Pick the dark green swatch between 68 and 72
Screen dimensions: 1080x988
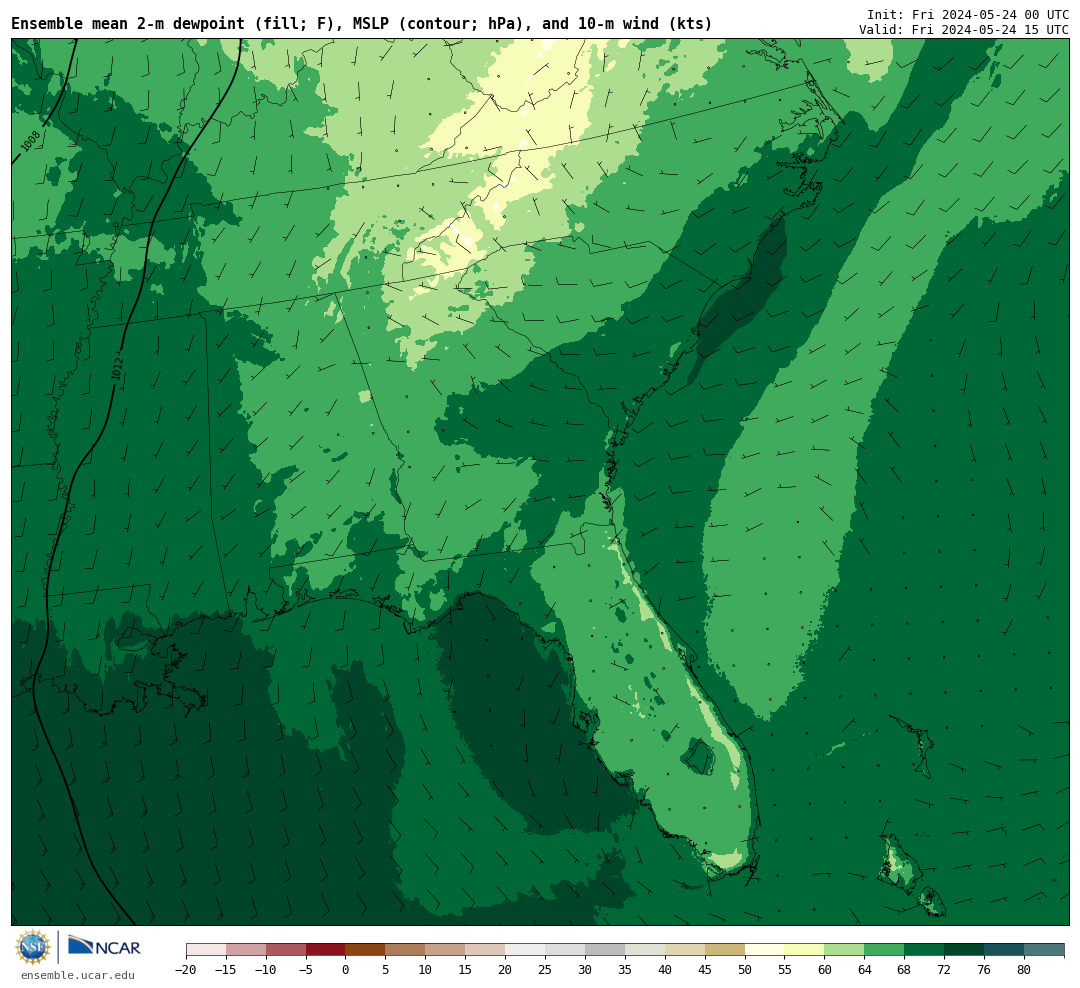pos(925,950)
